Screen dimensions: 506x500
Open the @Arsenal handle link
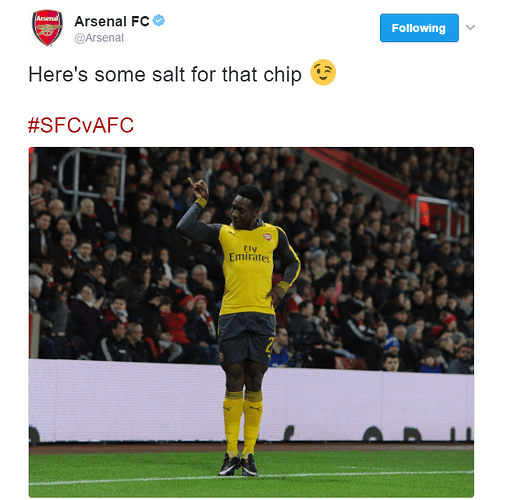99,38
